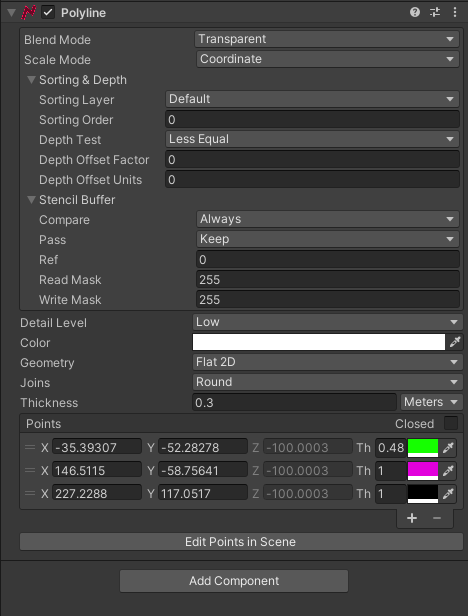Open the Blend Mode dropdown set to Transparent

tap(327, 39)
